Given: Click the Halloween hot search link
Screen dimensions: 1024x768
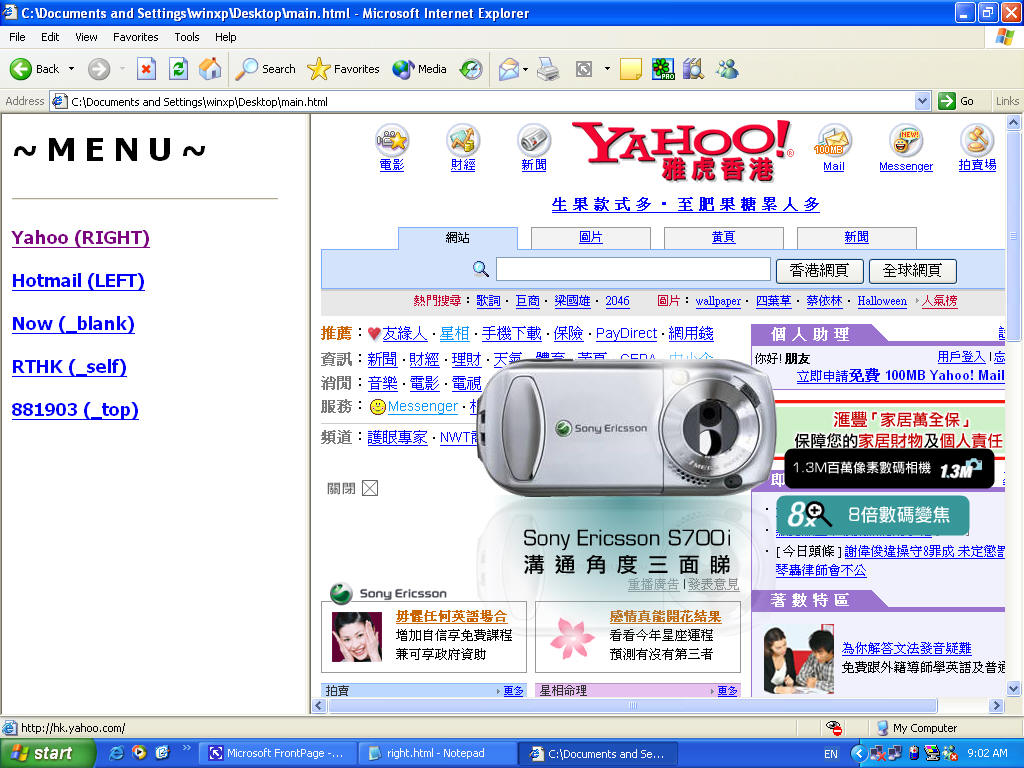Looking at the screenshot, I should 882,301.
